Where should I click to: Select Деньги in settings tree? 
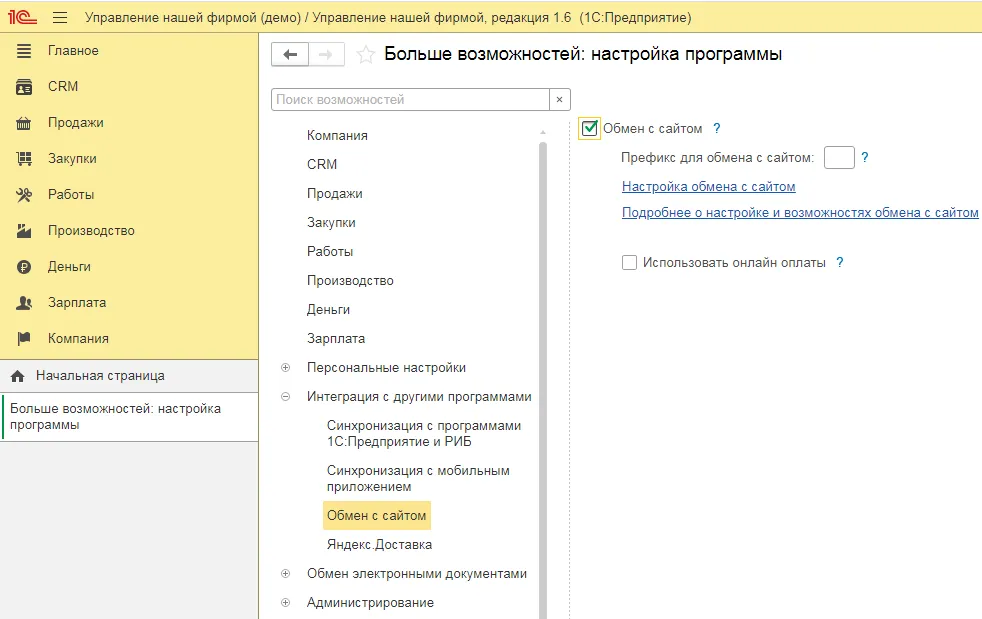click(328, 310)
